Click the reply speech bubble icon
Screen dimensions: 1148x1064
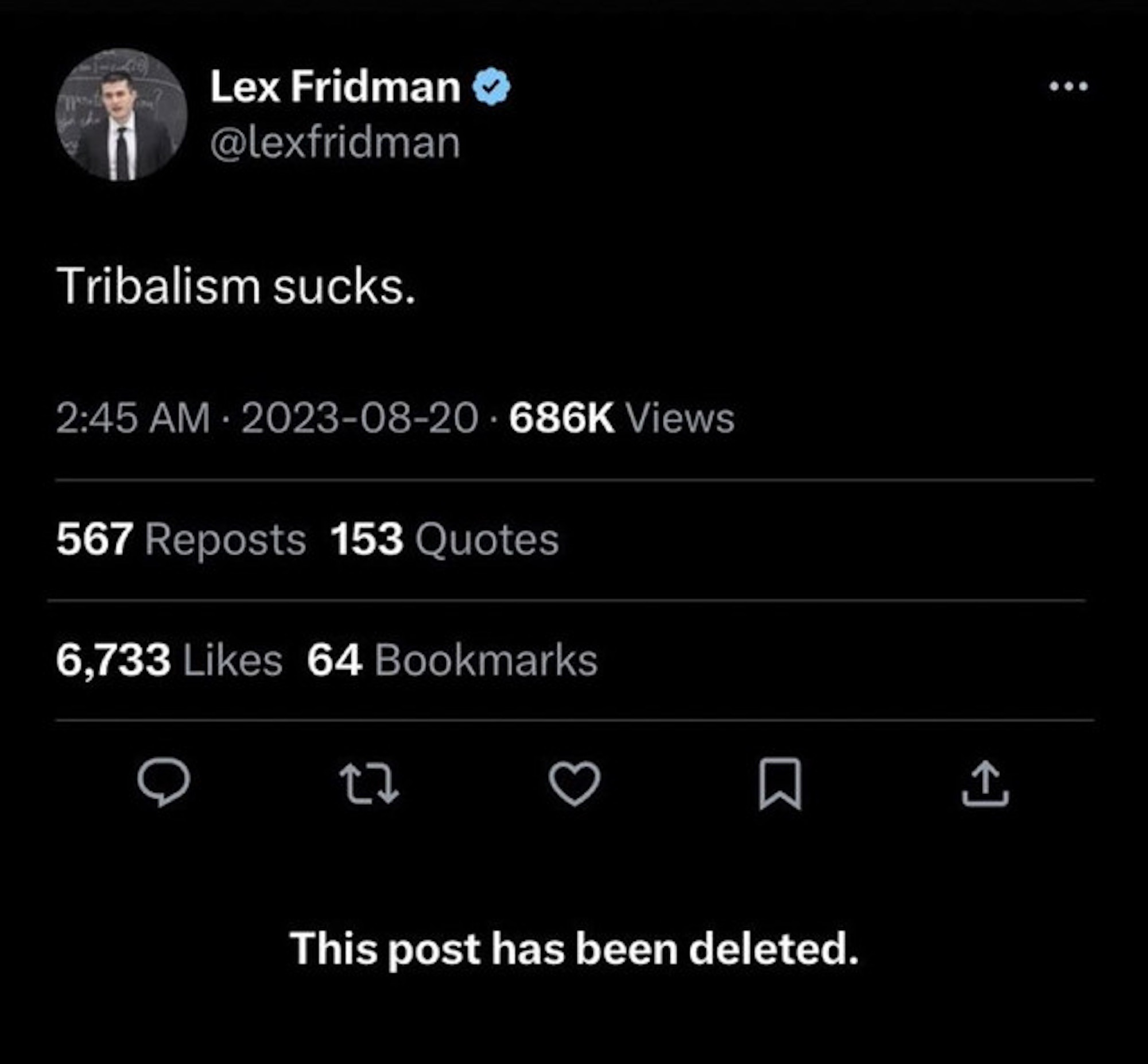164,782
